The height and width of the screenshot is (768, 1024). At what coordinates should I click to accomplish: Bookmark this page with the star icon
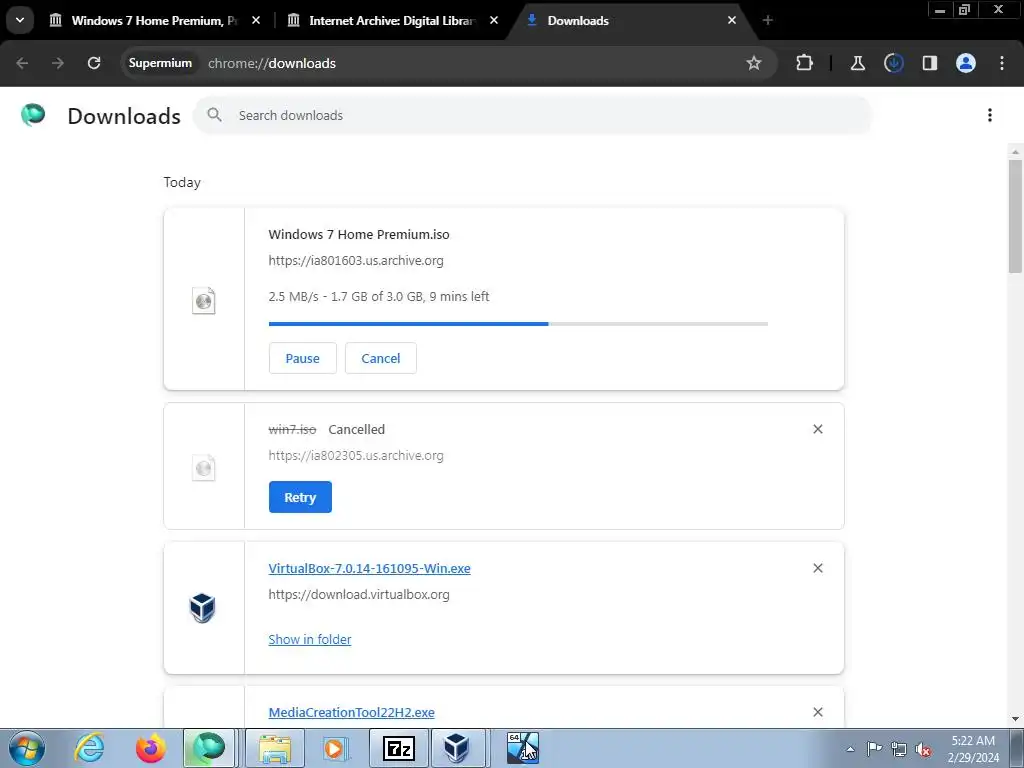[754, 63]
